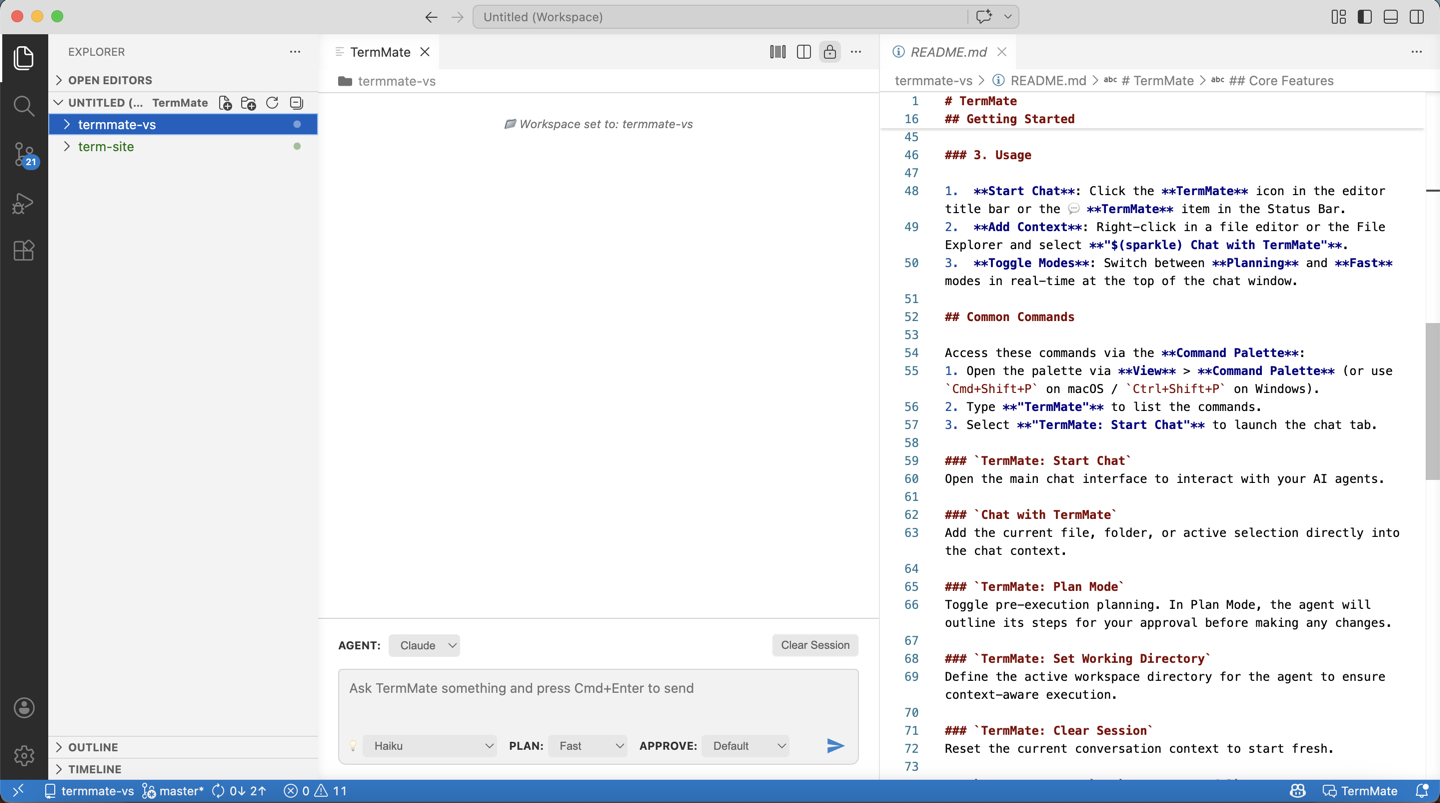Open the dropdown chevron next to Copilot icon
Image resolution: width=1440 pixels, height=803 pixels.
coord(1008,17)
